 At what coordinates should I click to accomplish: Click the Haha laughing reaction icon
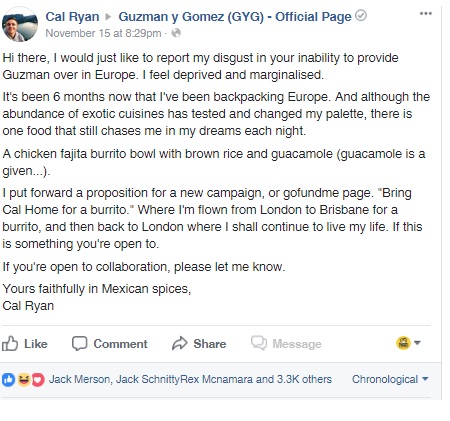(24, 380)
